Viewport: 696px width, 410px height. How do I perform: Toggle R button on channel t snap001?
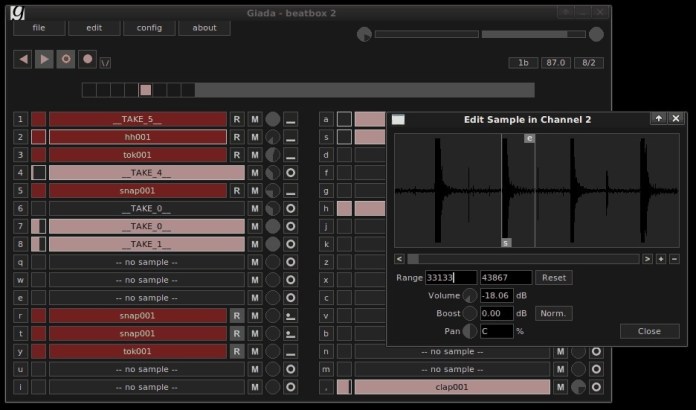(237, 334)
